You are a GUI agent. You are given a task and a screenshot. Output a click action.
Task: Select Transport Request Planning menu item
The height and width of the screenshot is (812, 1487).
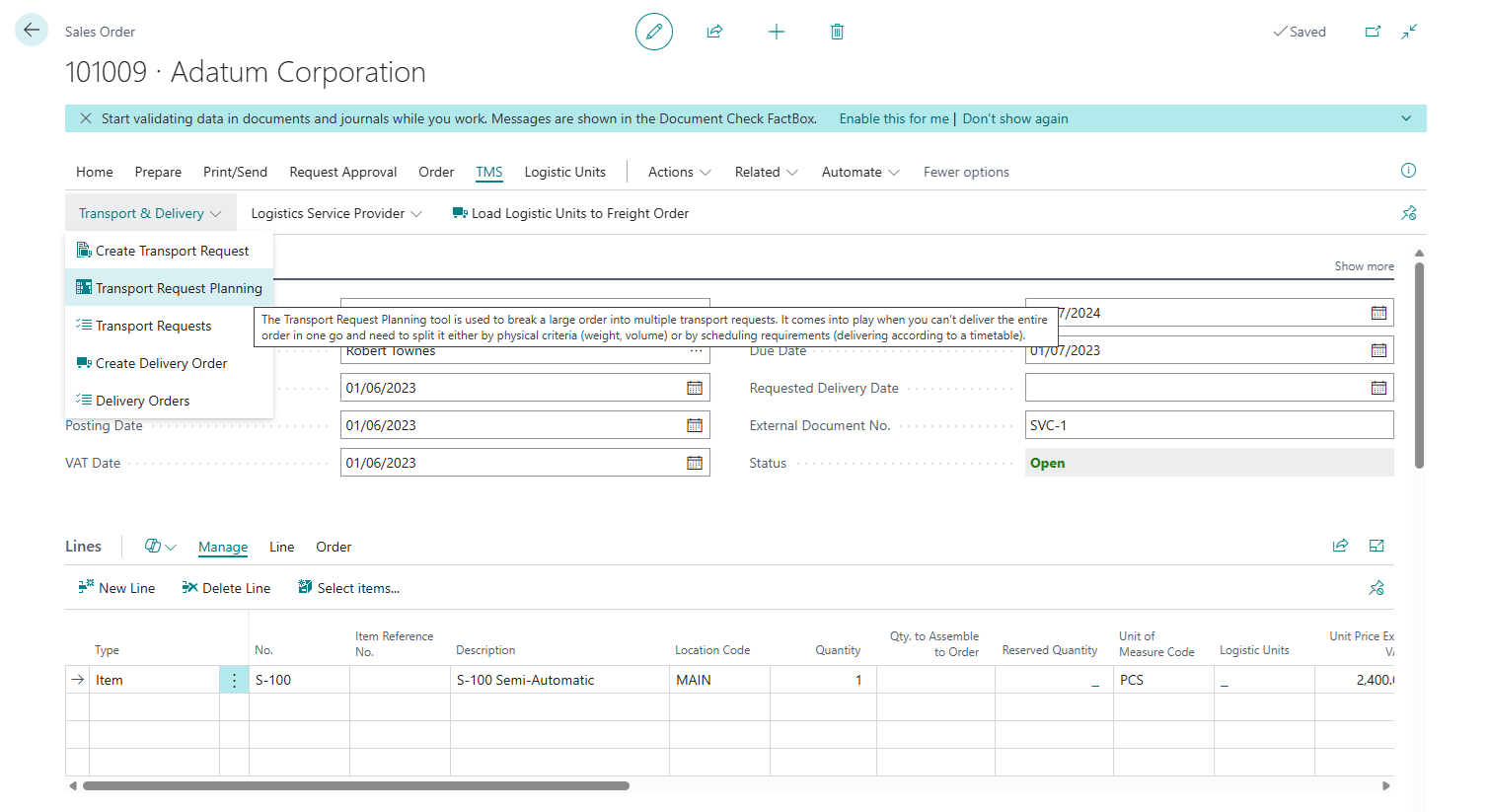point(178,288)
